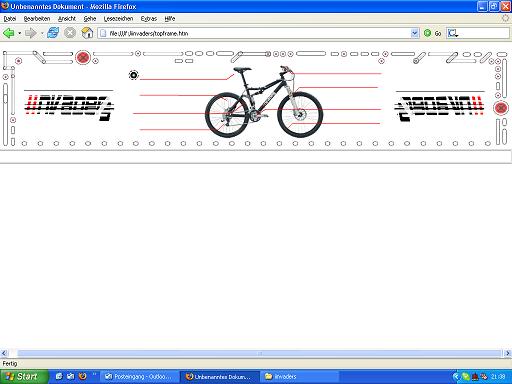Screen dimensions: 512x384
Task: Click the green Back arrow button
Action: click(9, 33)
